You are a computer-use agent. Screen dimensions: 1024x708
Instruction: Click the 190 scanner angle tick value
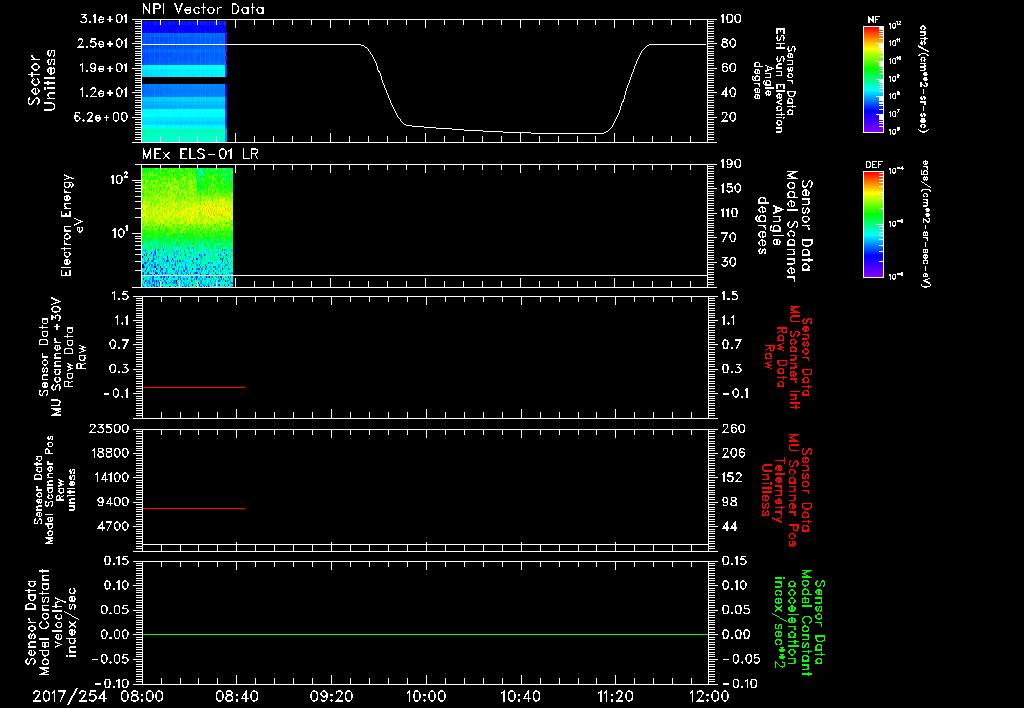point(730,164)
